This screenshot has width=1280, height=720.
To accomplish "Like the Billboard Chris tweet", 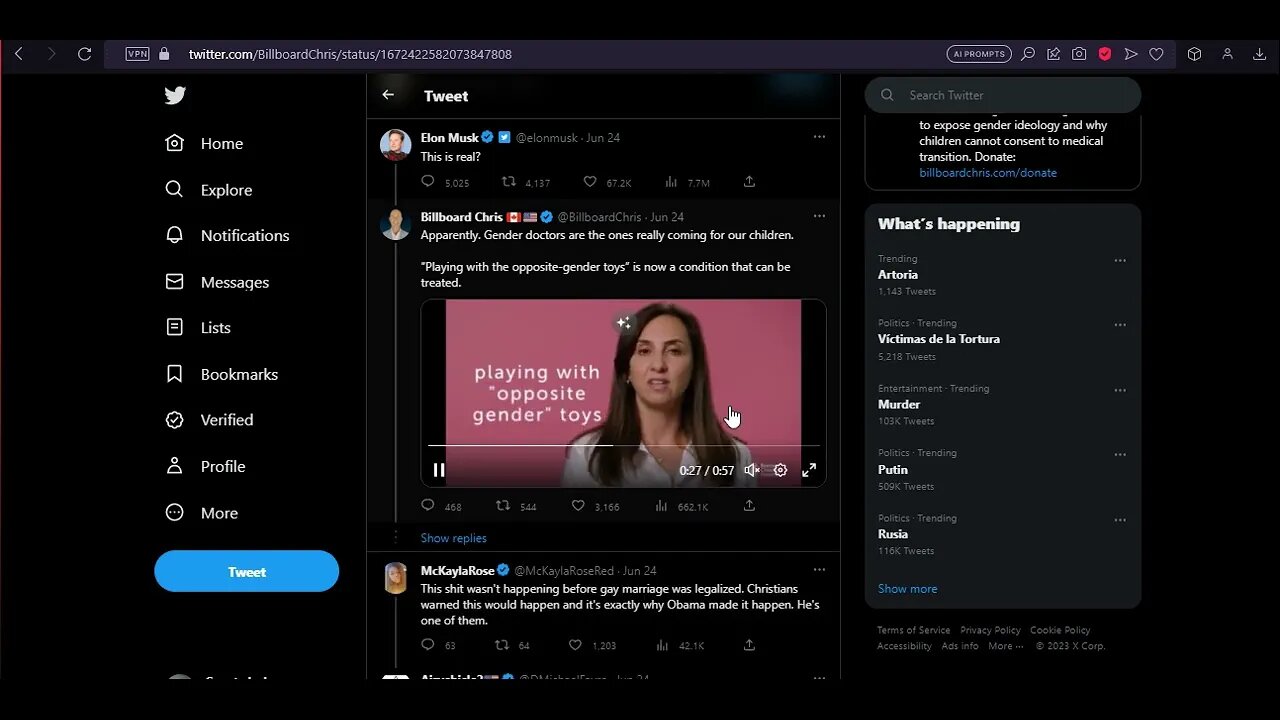I will [578, 506].
